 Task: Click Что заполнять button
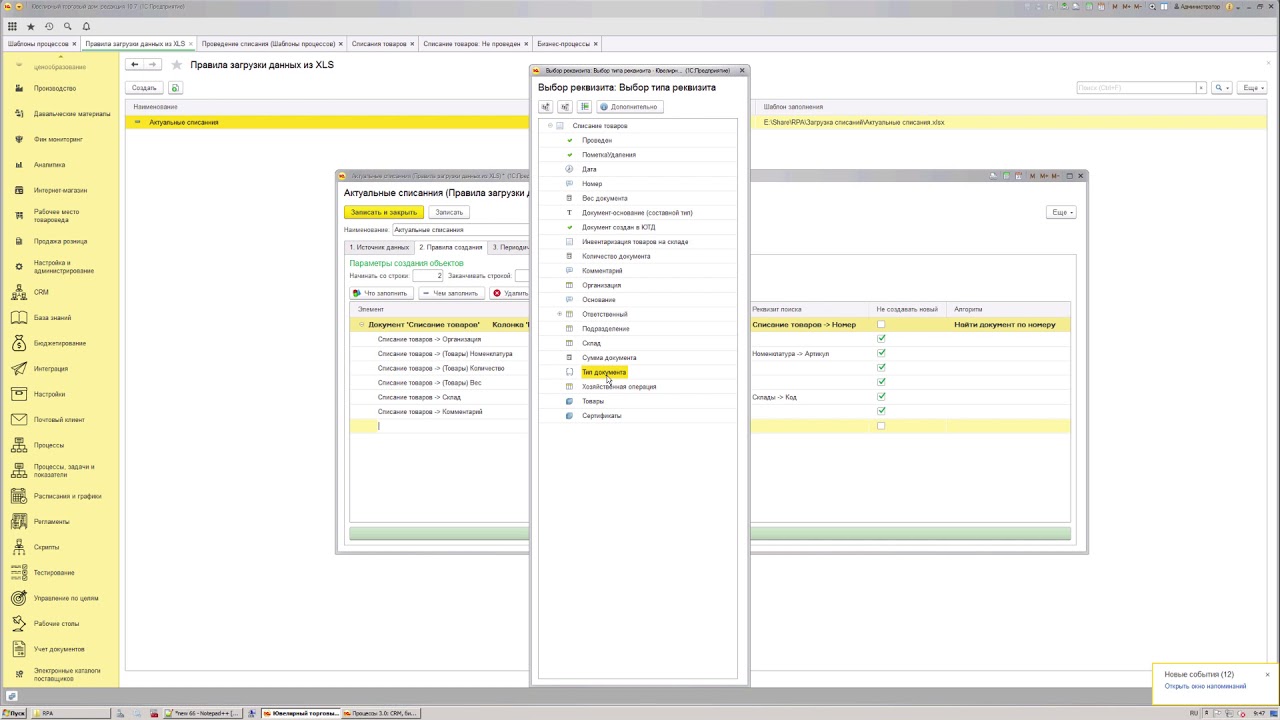tap(381, 293)
